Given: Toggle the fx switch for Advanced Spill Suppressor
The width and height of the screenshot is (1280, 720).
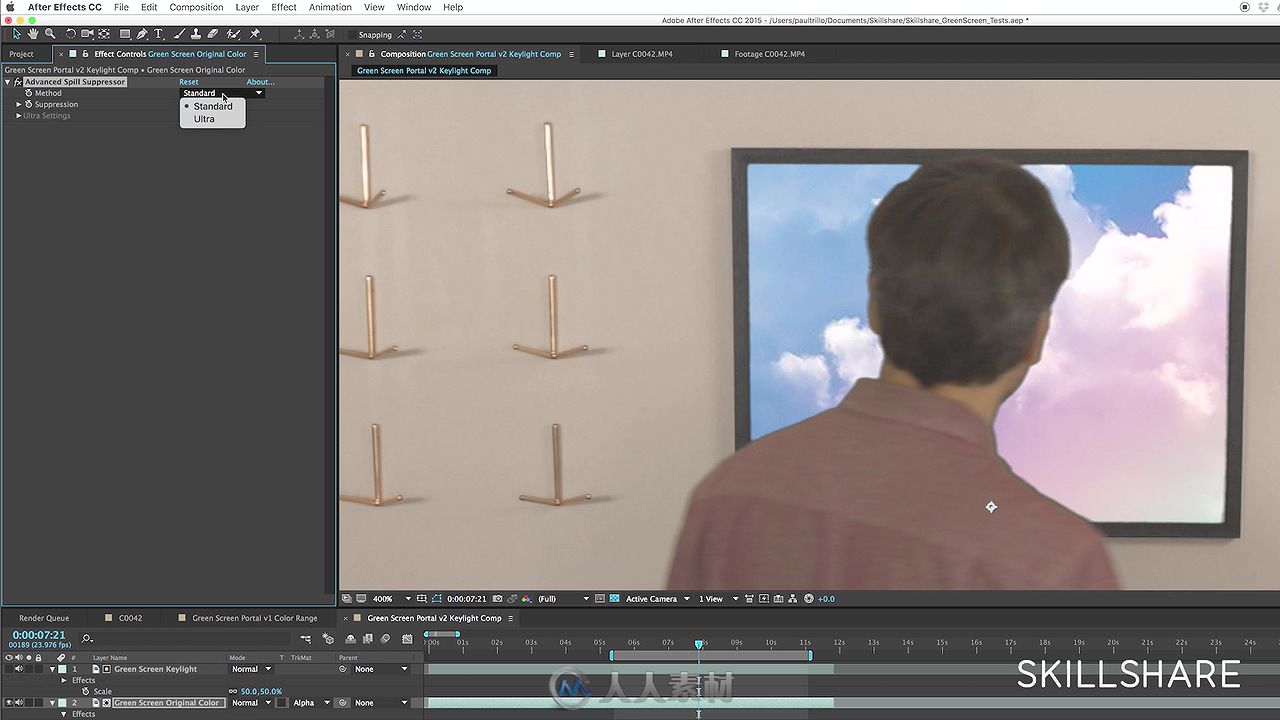Looking at the screenshot, I should (18, 82).
